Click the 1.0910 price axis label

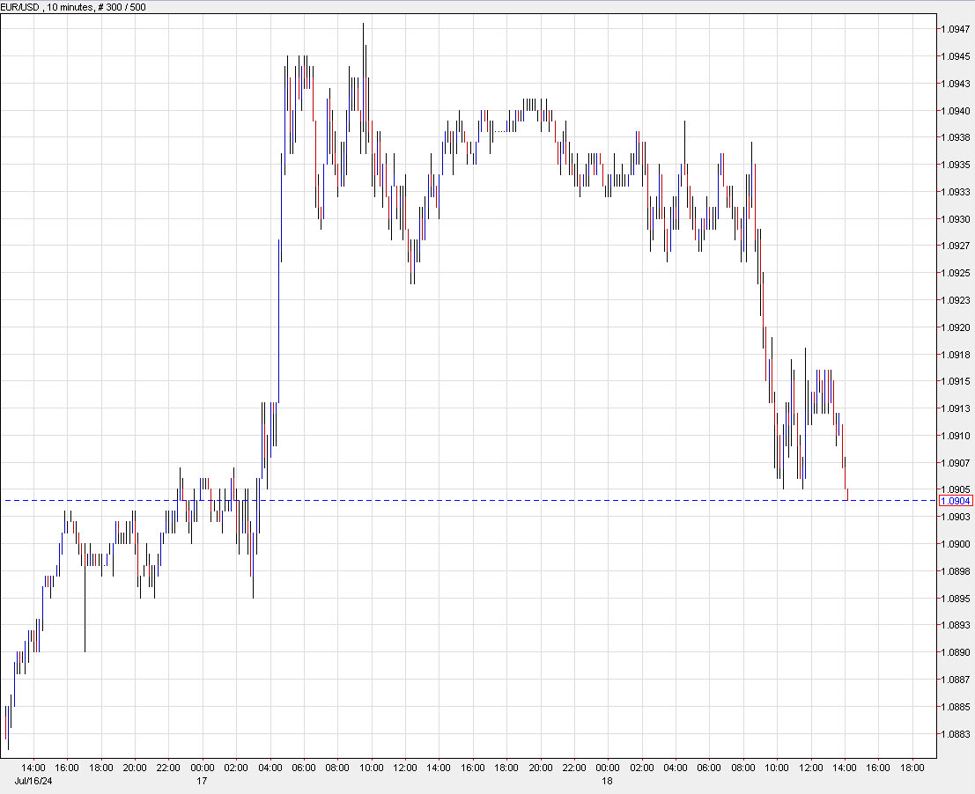click(x=955, y=436)
